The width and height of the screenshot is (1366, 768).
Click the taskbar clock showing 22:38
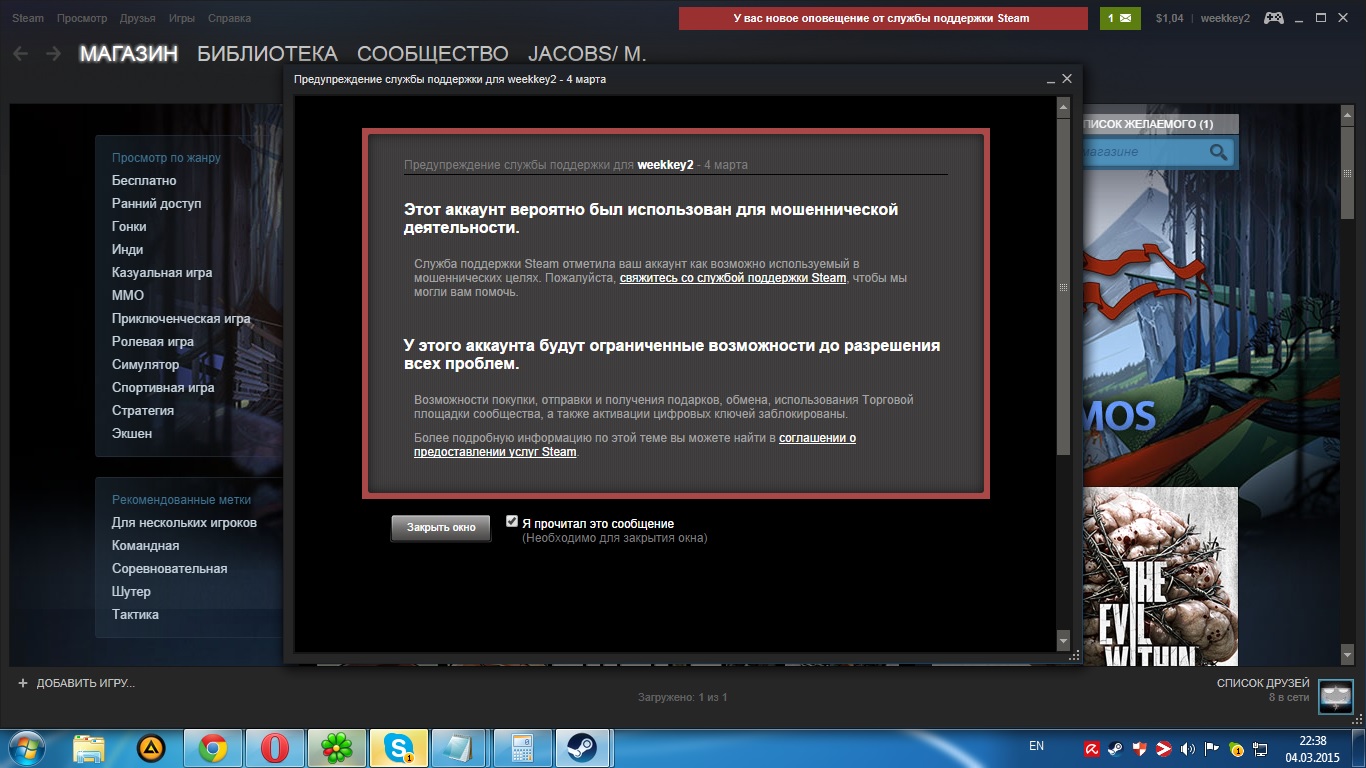[x=1312, y=748]
